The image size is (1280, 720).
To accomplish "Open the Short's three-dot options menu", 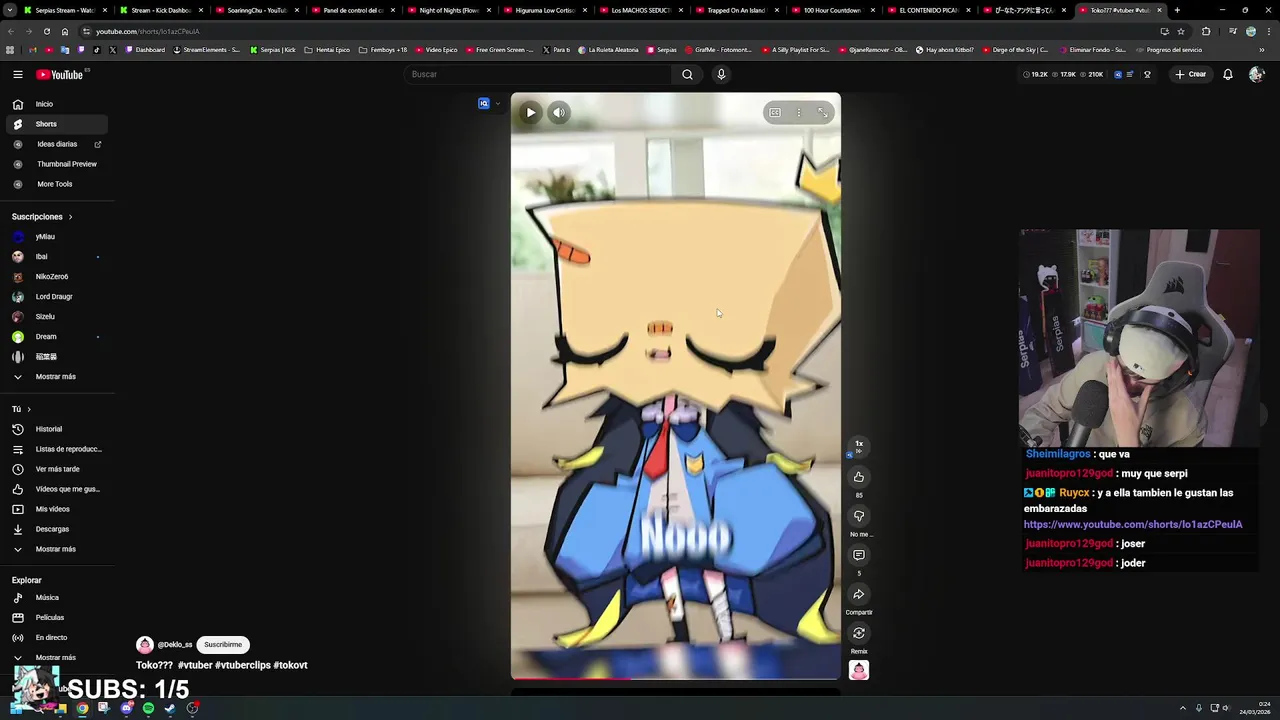I will 799,113.
